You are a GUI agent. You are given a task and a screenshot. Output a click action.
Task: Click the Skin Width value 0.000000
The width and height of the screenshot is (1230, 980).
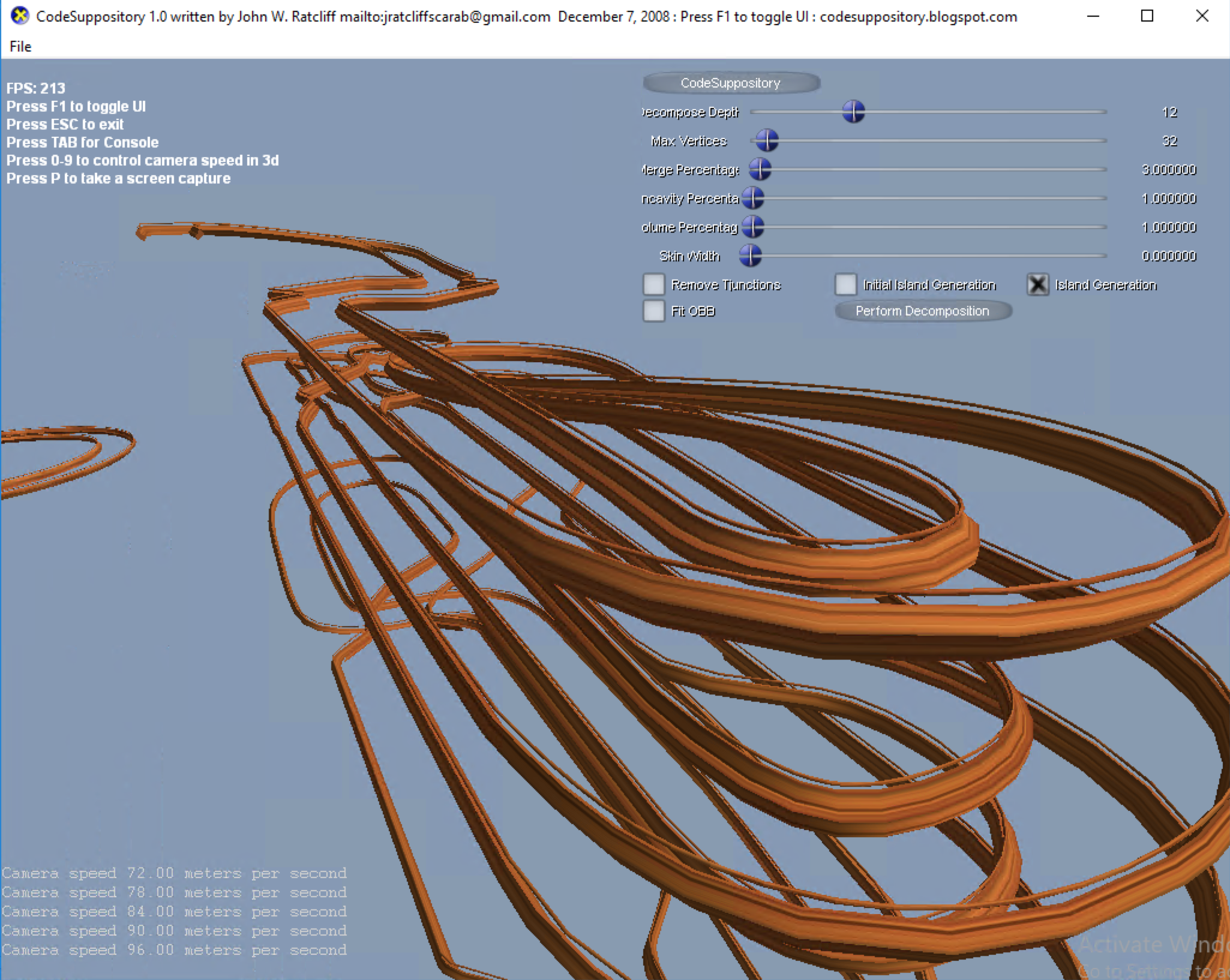pyautogui.click(x=1169, y=256)
